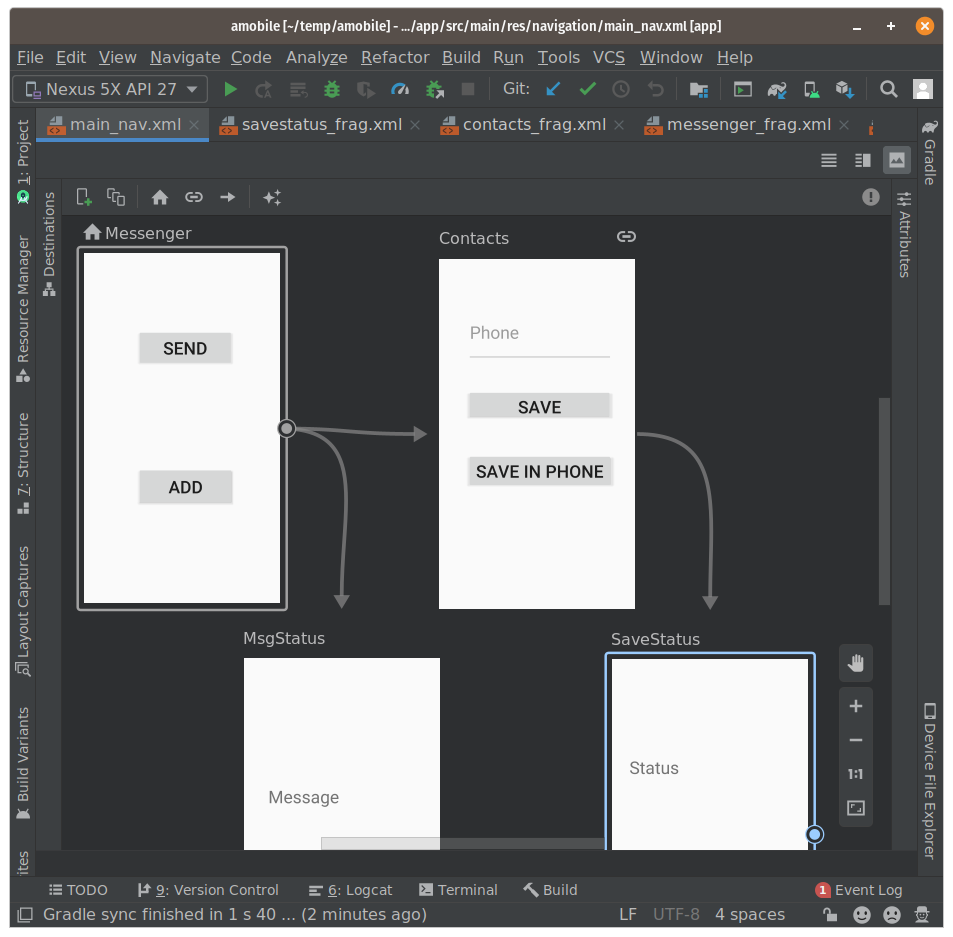Open the Event Log panel

(x=859, y=890)
